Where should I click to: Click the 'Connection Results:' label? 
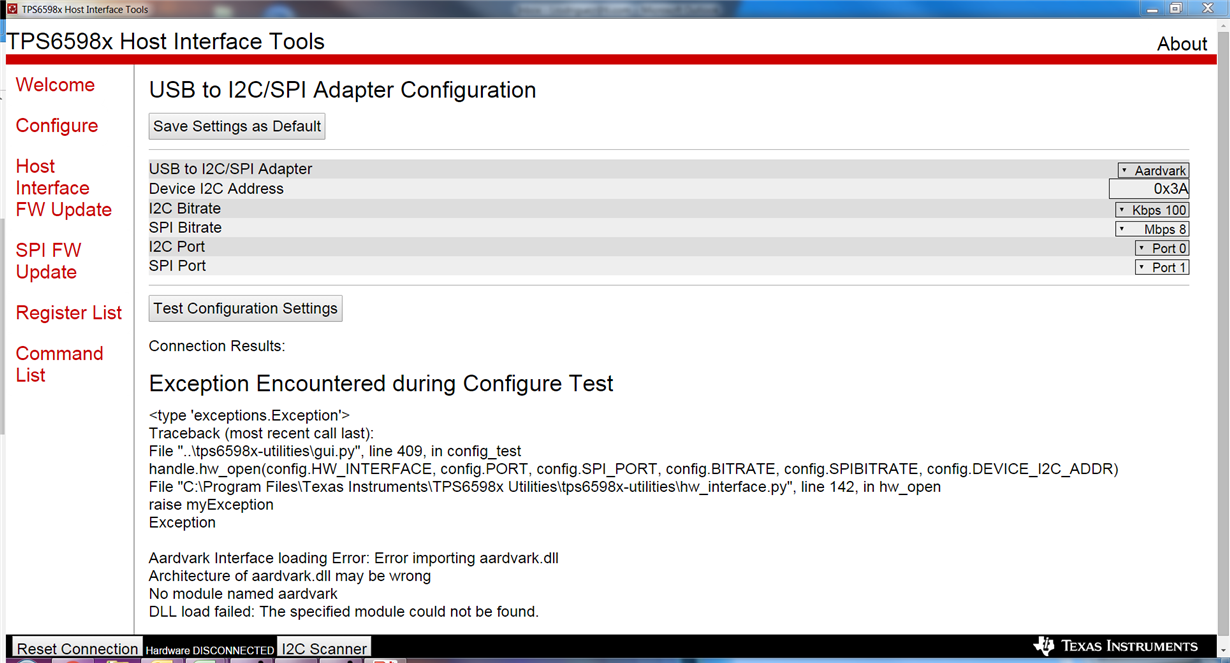pos(217,346)
